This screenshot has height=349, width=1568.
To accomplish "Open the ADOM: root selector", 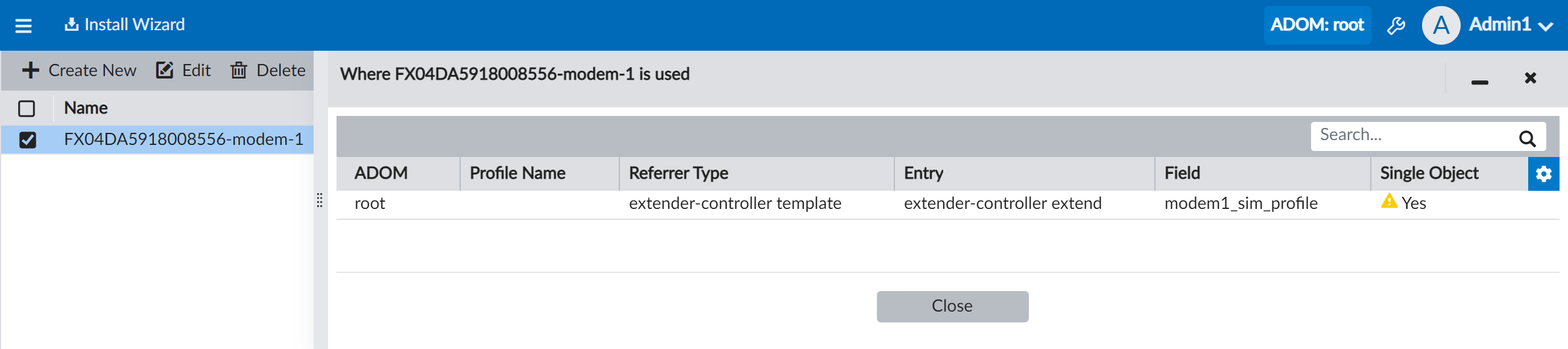I will 1317,25.
